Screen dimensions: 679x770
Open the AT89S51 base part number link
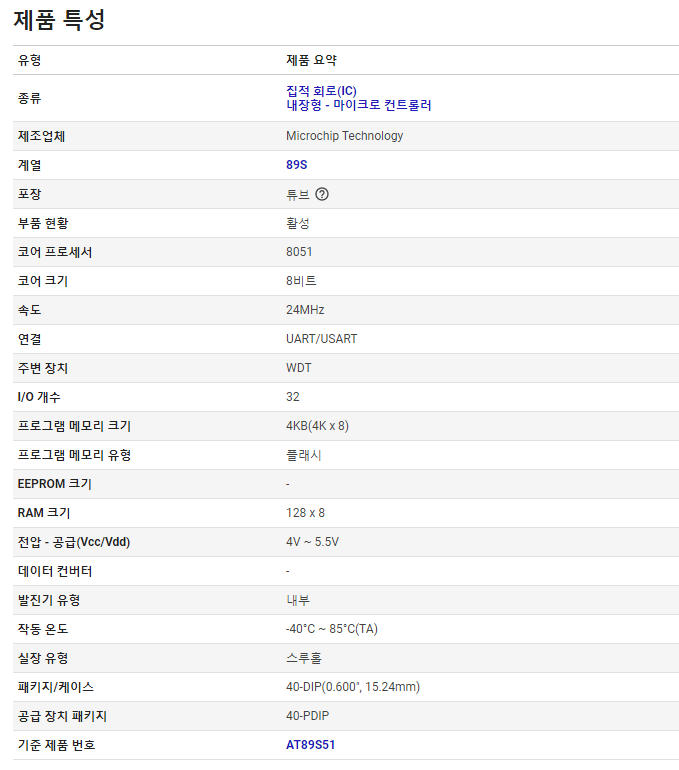pos(311,745)
